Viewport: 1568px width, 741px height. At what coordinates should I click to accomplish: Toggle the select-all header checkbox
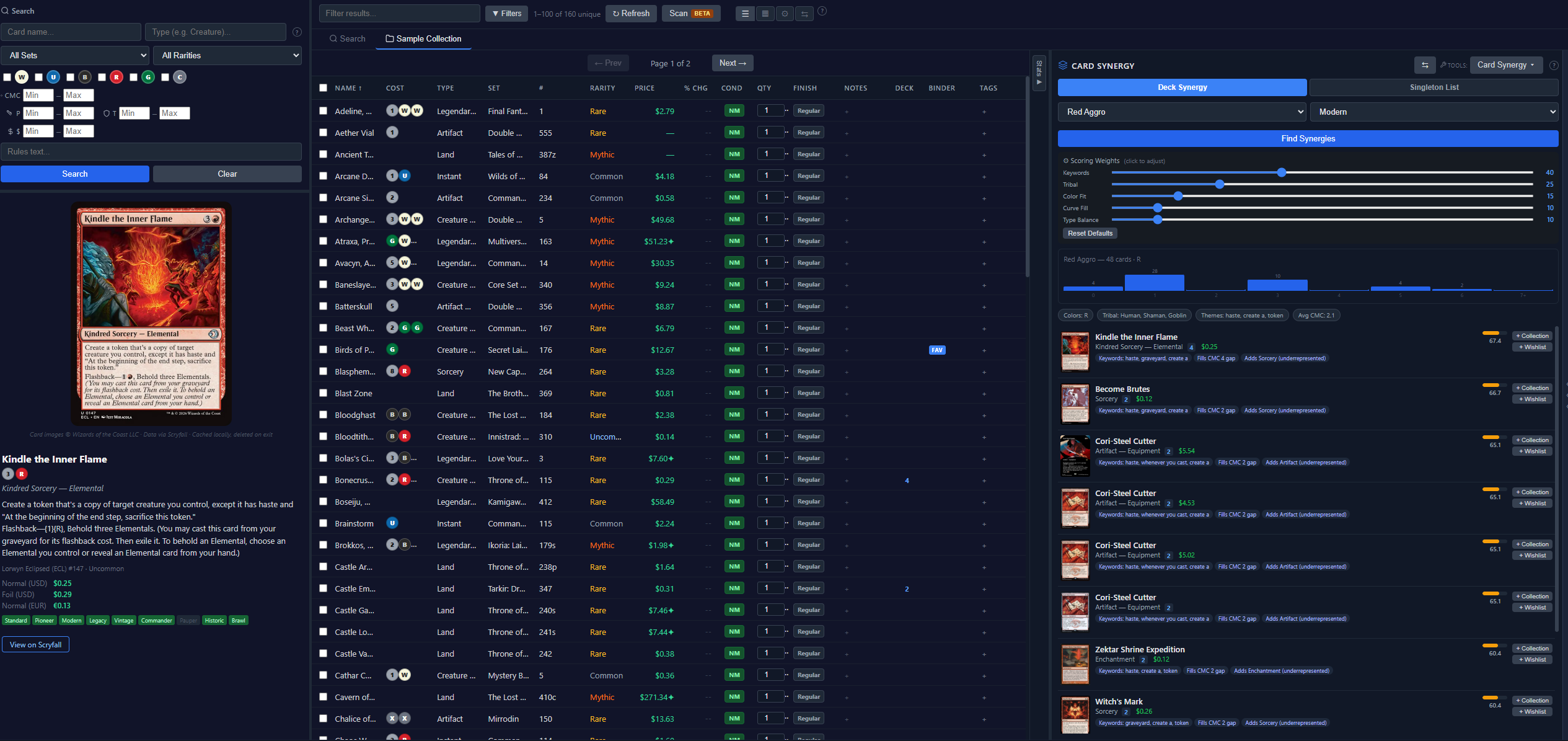[323, 88]
